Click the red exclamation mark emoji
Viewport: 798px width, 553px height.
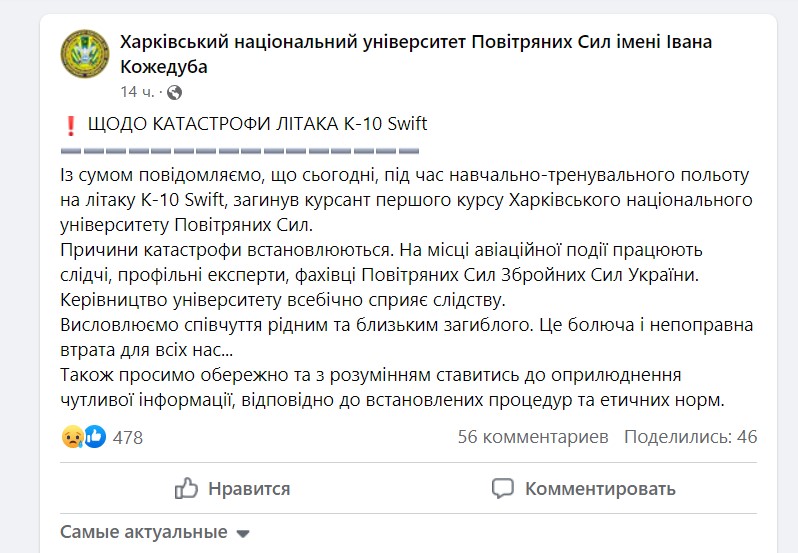click(x=71, y=125)
